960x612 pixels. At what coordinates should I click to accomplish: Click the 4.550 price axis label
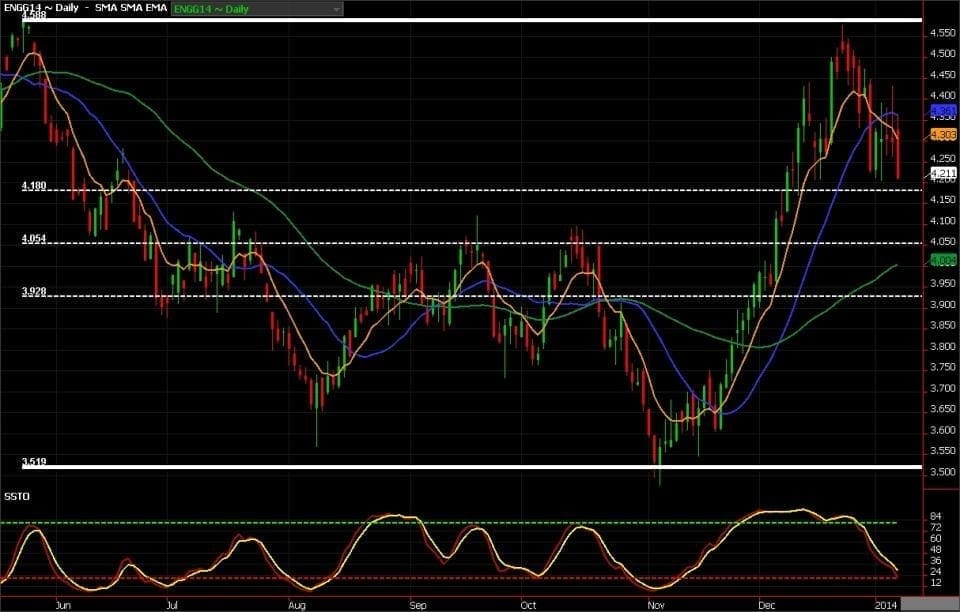(x=941, y=33)
